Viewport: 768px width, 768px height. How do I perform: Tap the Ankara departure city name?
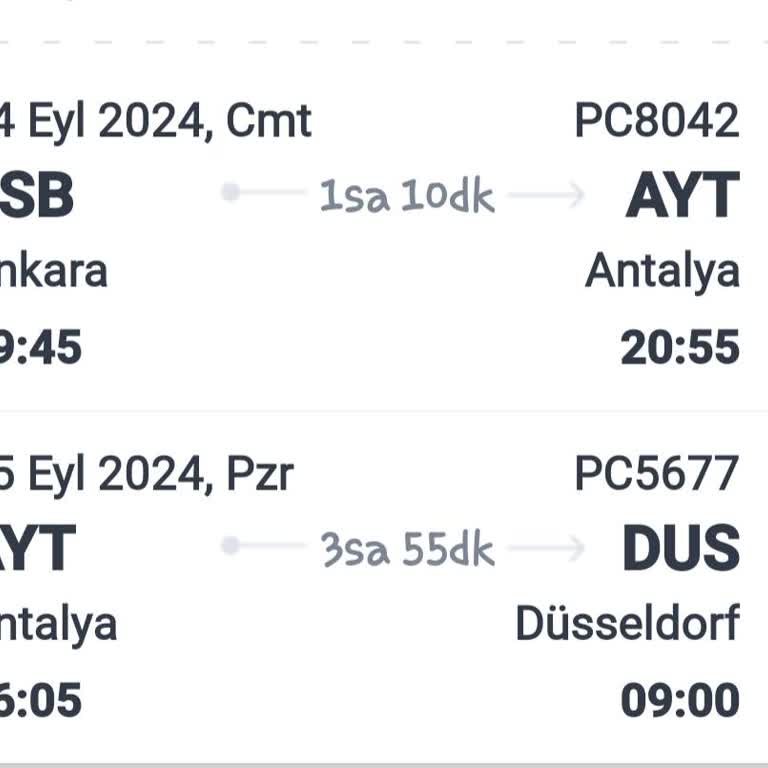pyautogui.click(x=53, y=271)
